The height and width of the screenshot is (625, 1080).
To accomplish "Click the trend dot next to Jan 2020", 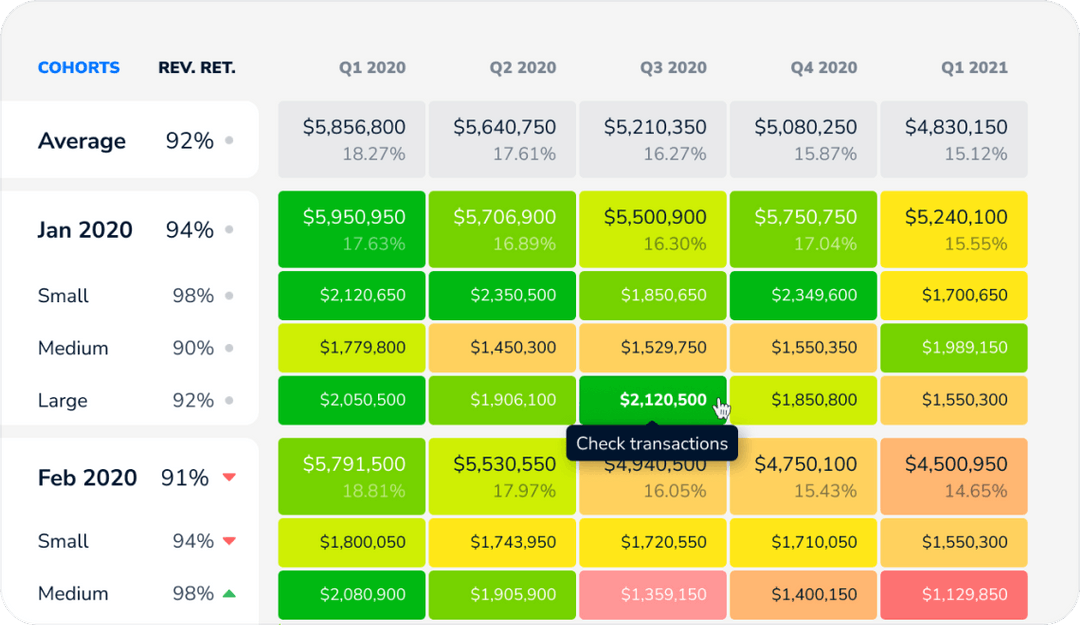I will coord(229,230).
